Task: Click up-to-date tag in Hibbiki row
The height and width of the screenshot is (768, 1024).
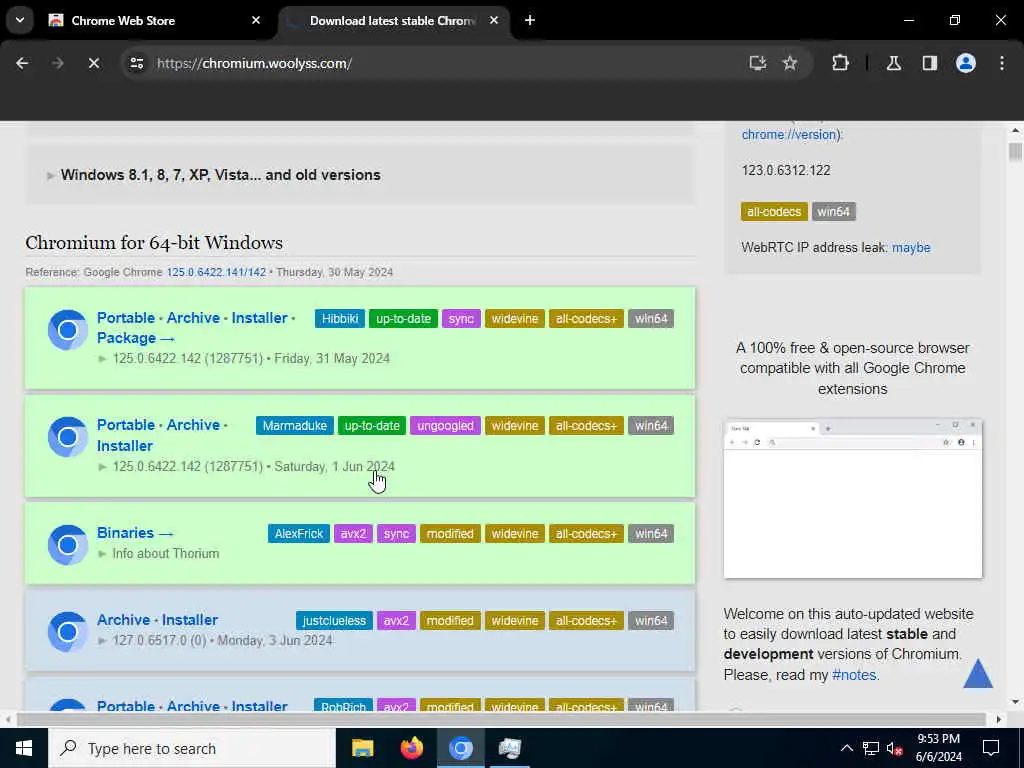Action: tap(403, 319)
